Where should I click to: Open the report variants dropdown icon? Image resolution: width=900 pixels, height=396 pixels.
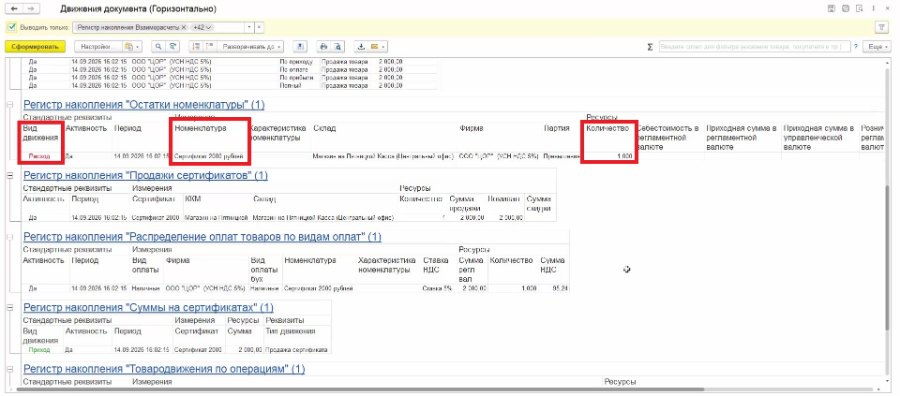point(133,46)
